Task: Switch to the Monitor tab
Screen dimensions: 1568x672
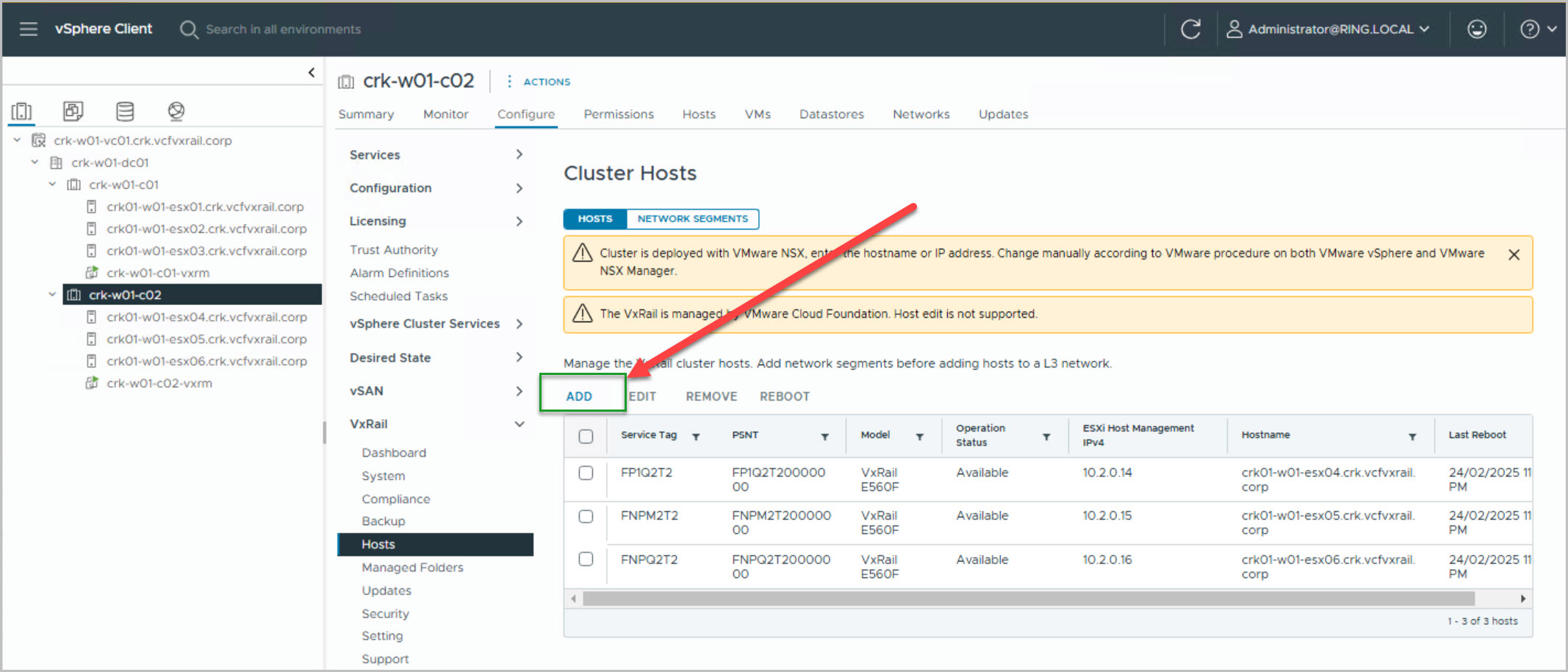Action: (x=445, y=114)
